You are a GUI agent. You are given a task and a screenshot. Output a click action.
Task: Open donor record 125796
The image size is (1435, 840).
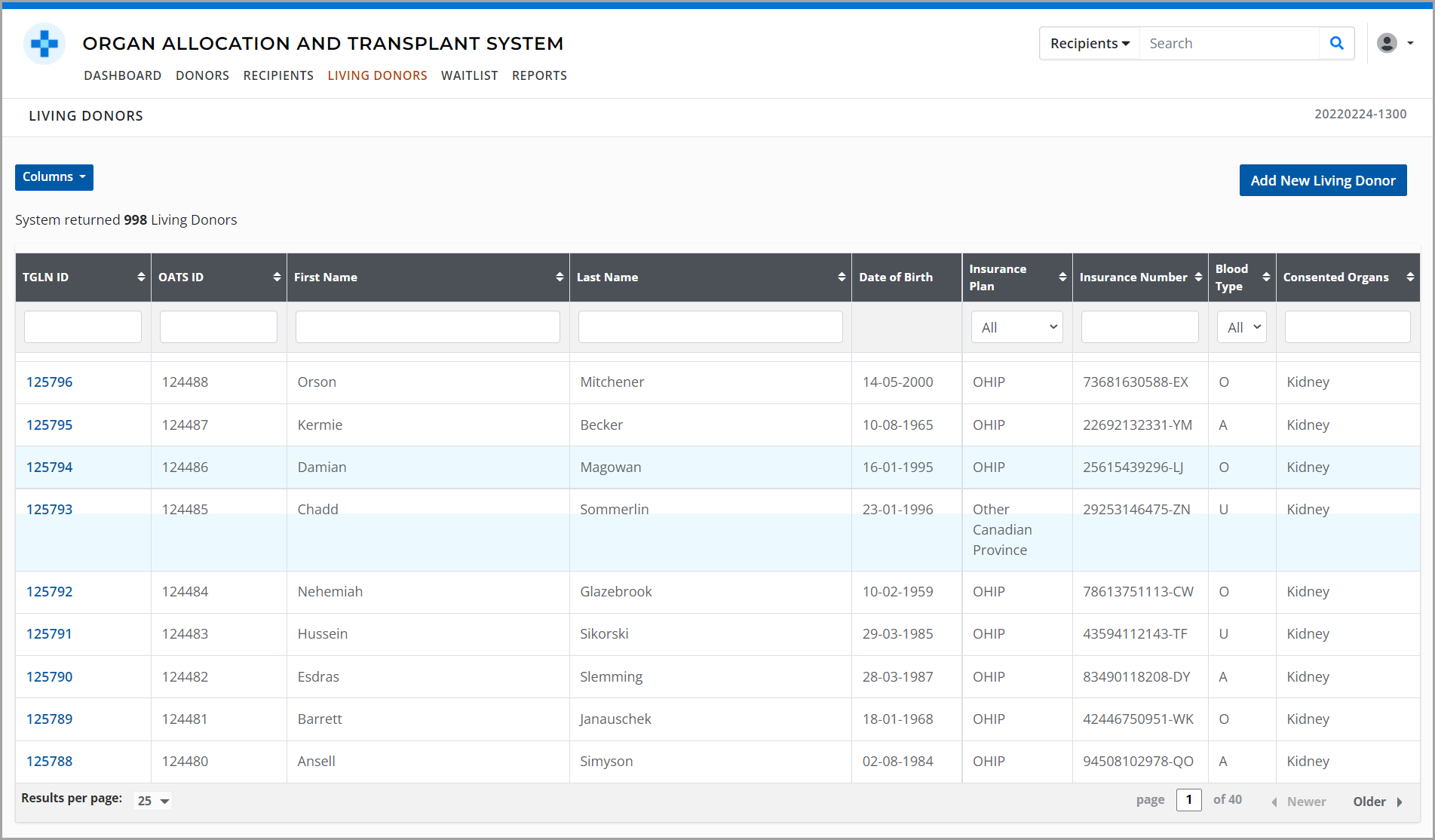(x=49, y=382)
